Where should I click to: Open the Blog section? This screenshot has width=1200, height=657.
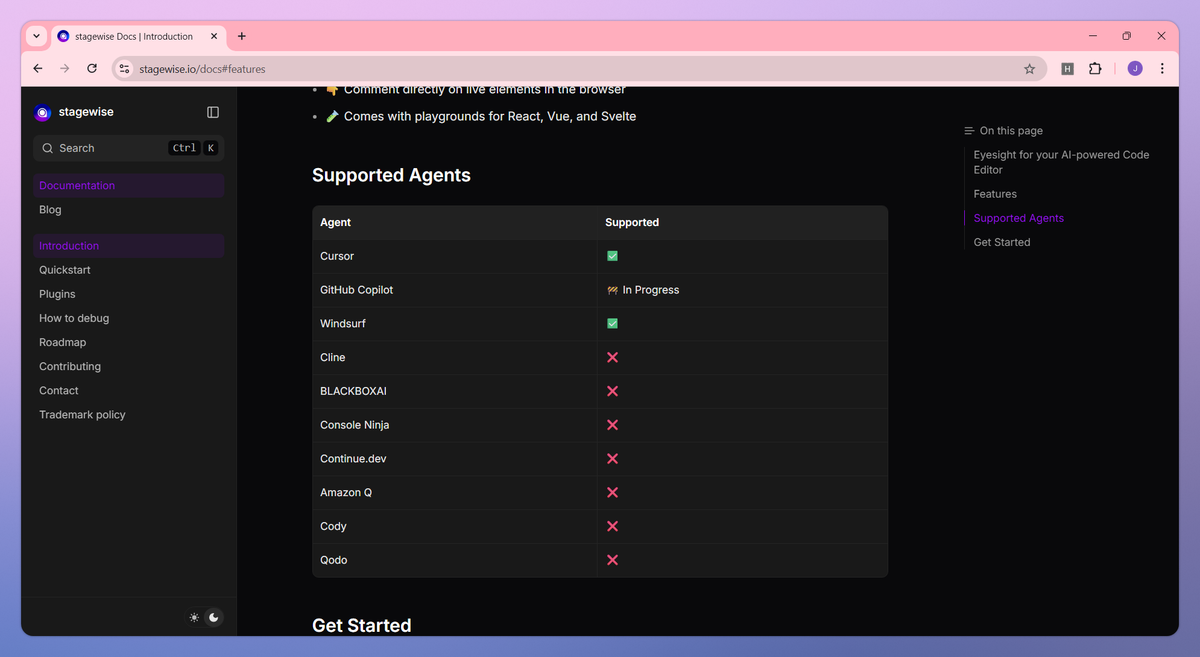point(128,210)
